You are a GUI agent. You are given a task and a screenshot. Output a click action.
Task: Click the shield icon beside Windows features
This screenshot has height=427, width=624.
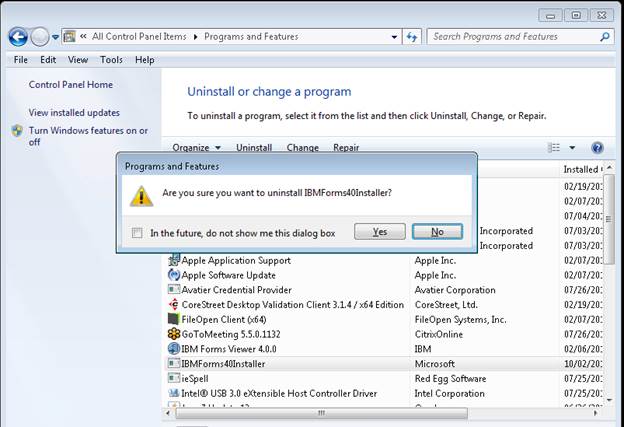[x=17, y=131]
